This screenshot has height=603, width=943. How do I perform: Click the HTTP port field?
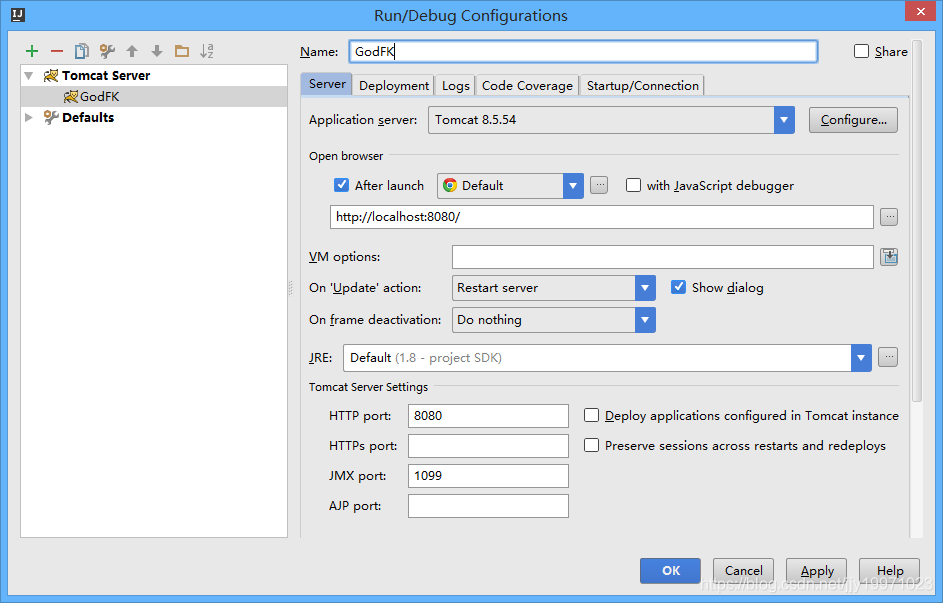point(488,415)
